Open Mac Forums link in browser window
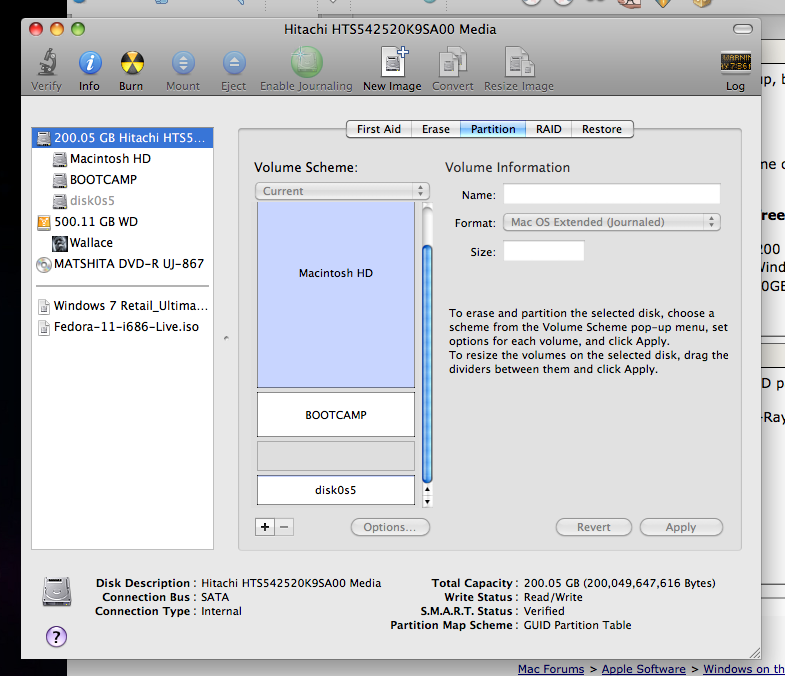 [551, 669]
